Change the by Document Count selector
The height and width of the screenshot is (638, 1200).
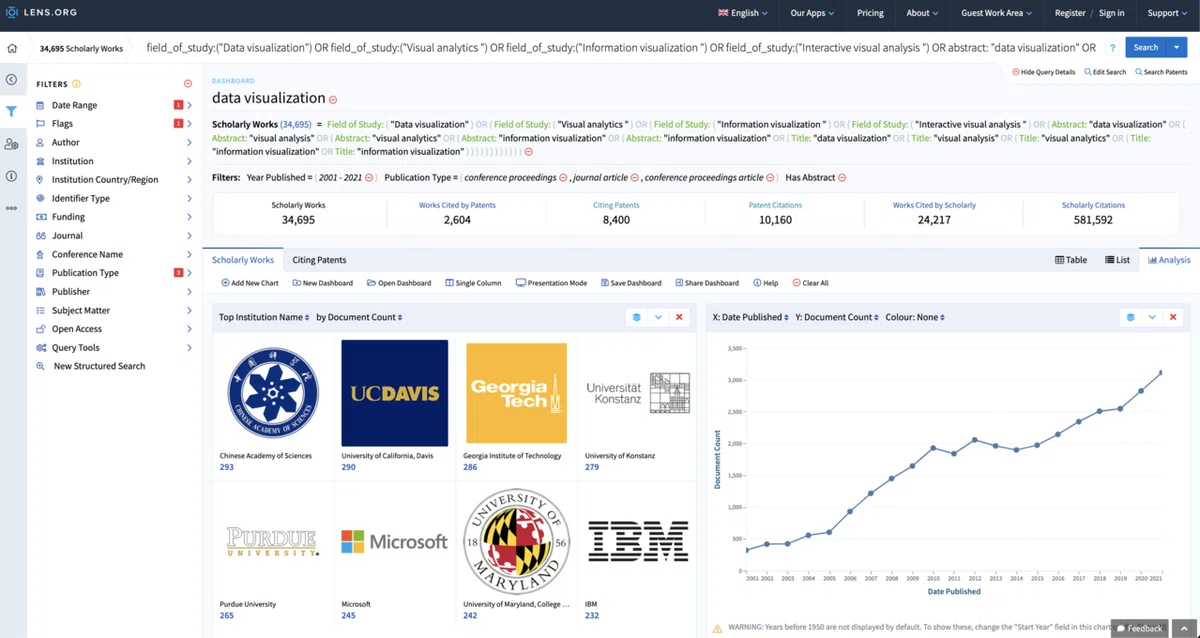coord(359,317)
